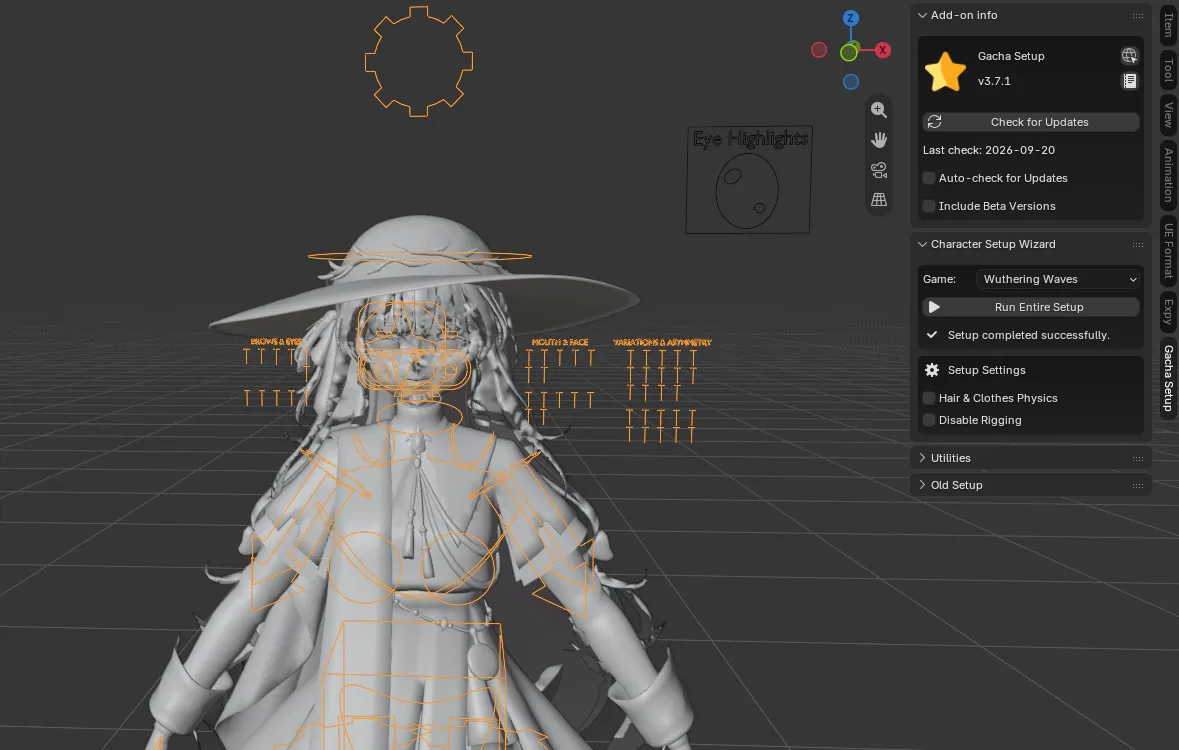Click the pan view hand icon
The width and height of the screenshot is (1179, 750).
pos(878,140)
